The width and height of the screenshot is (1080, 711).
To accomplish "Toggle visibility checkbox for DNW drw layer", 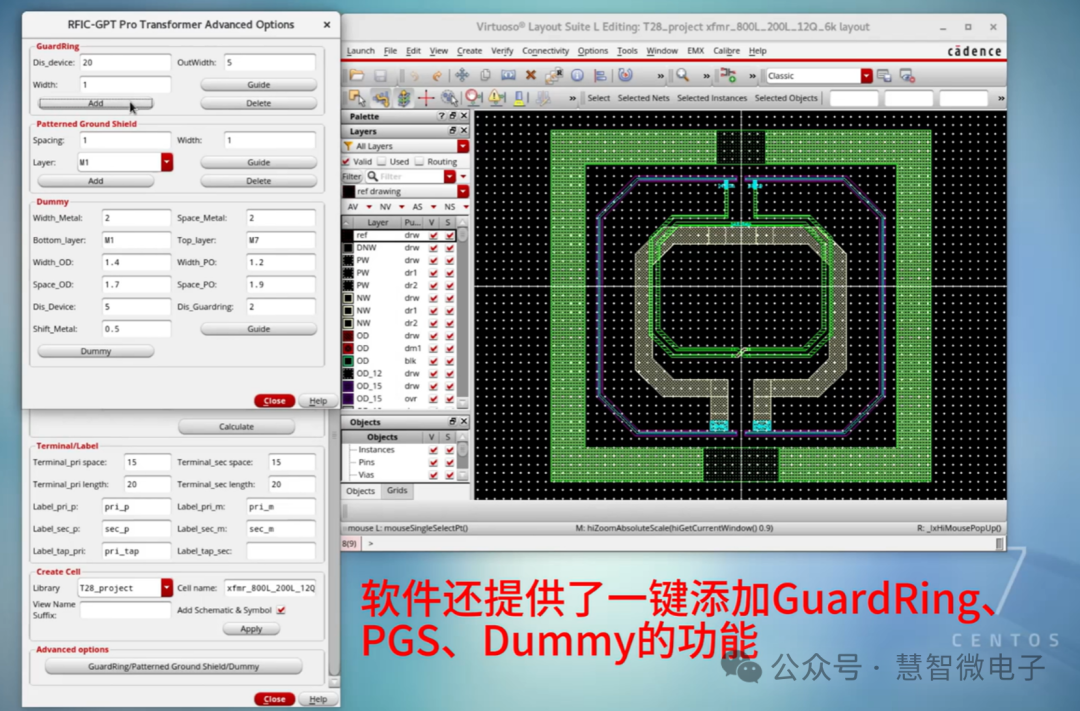I will [x=433, y=248].
